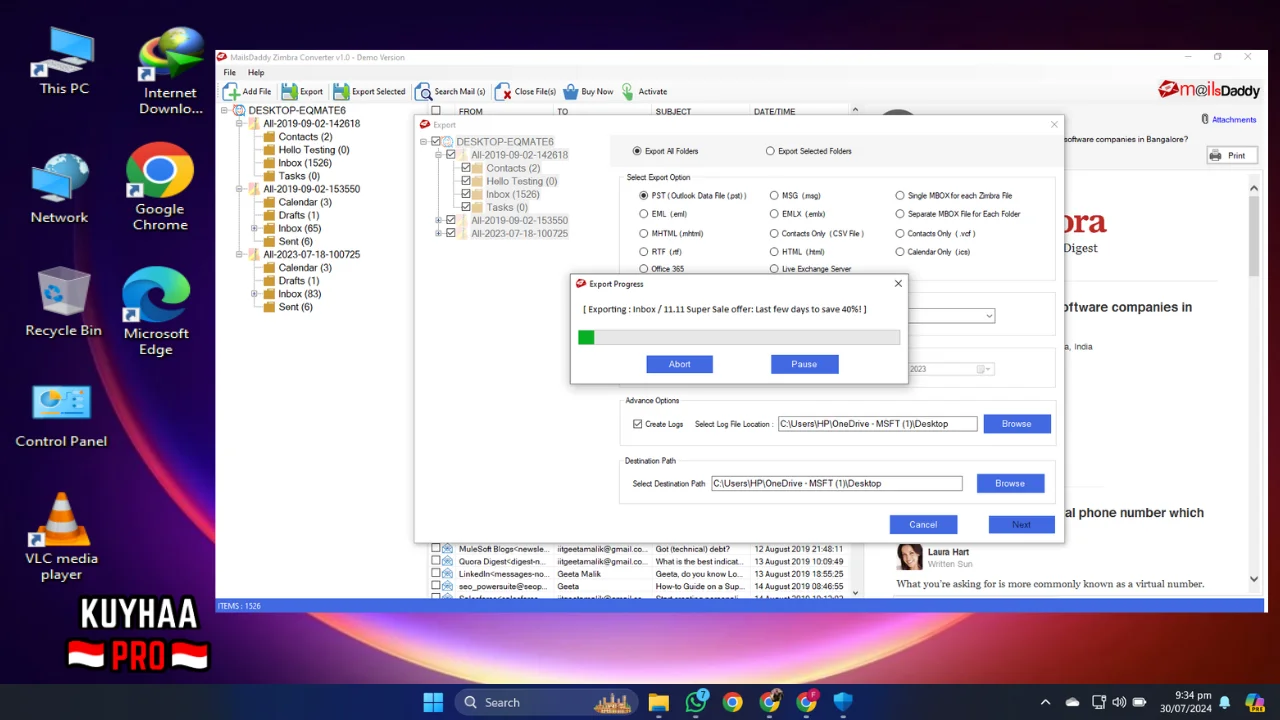Click the Abort button
The image size is (1280, 720).
[680, 364]
